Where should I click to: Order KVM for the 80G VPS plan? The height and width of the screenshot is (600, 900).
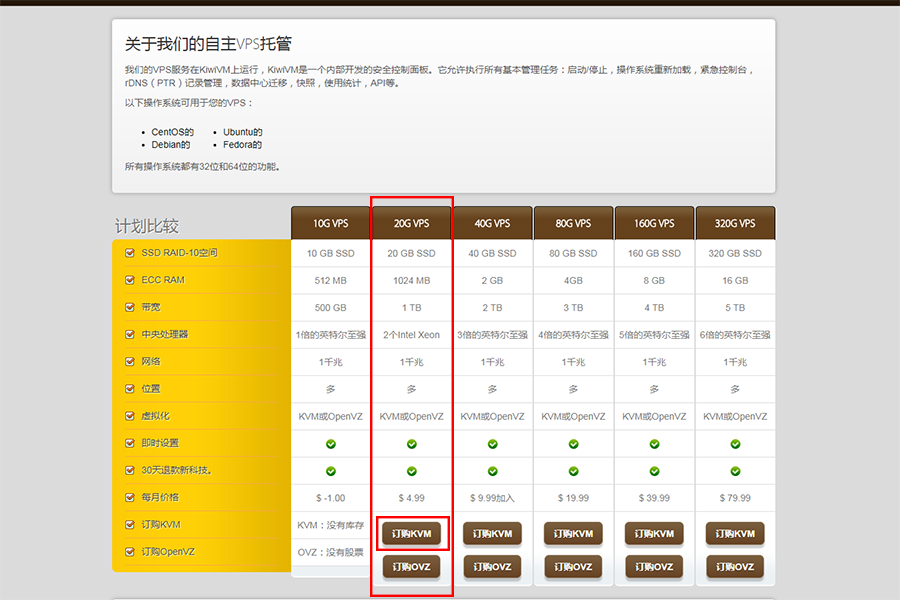[x=573, y=533]
